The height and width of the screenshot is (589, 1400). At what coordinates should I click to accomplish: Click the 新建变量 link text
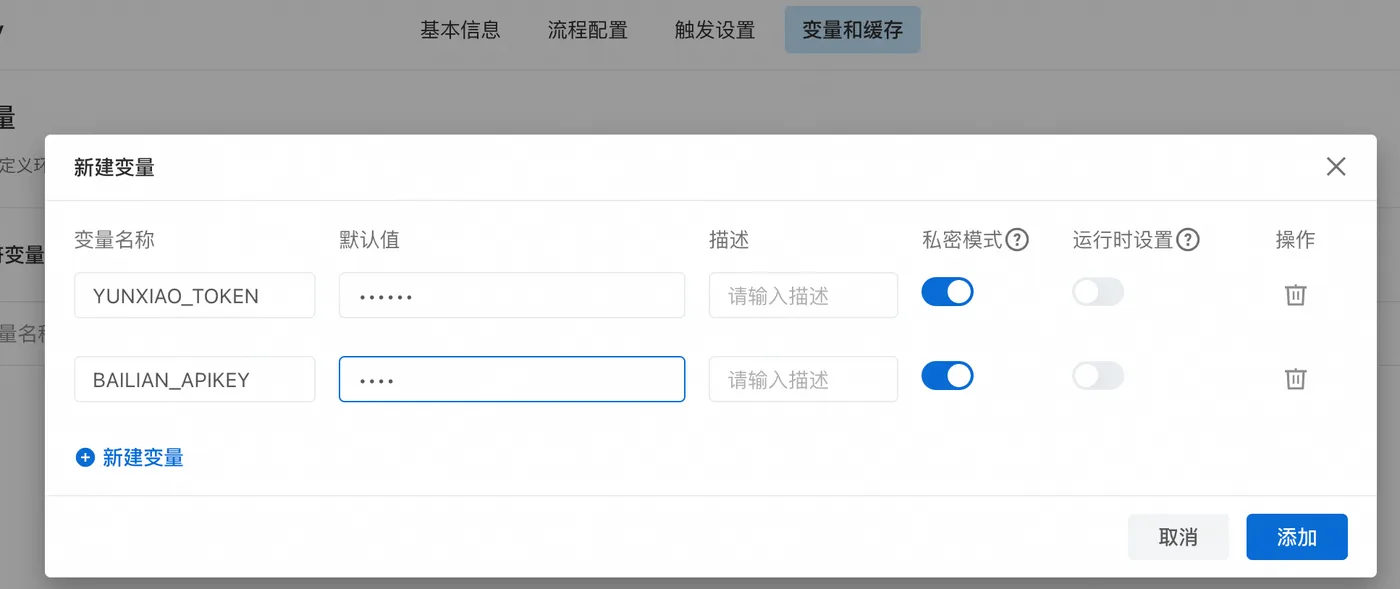[143, 458]
